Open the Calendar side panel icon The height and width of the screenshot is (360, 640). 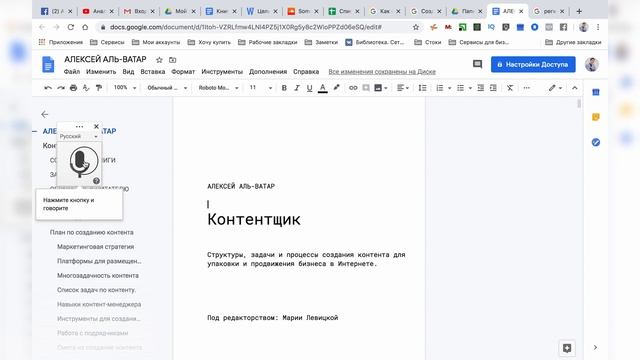coord(596,92)
